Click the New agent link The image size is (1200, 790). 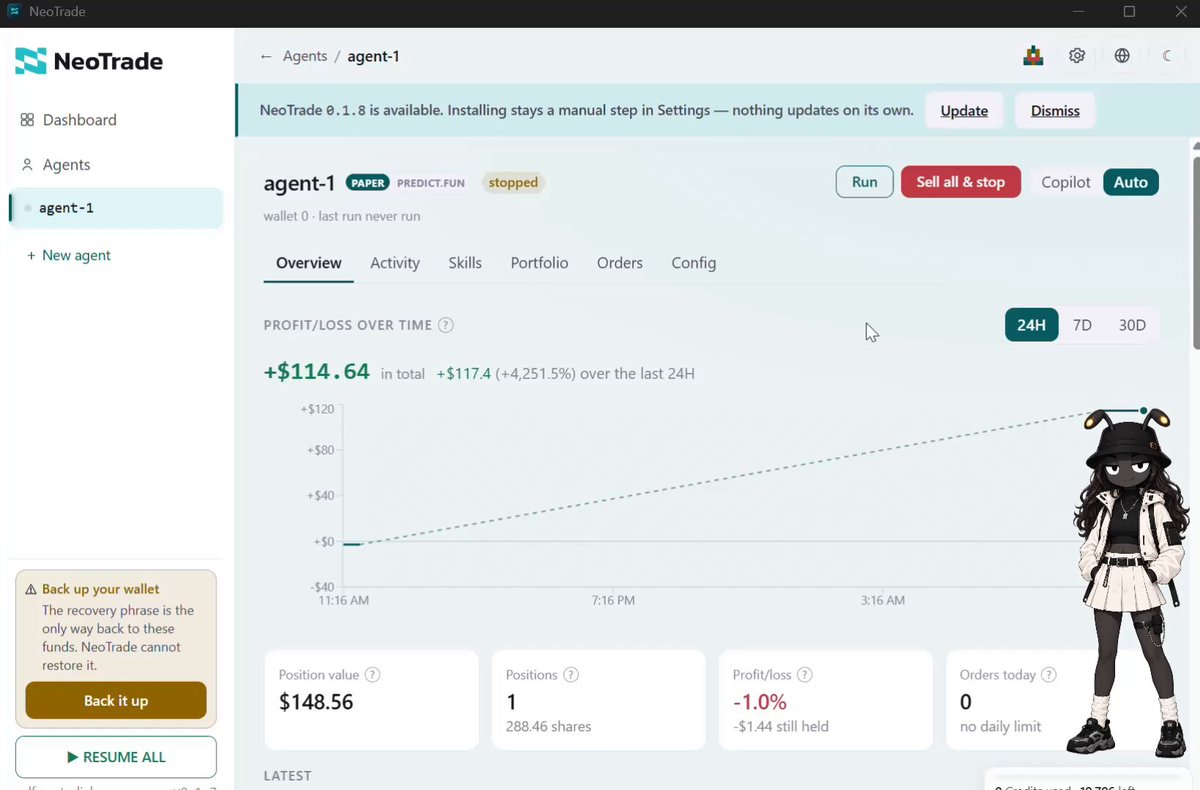69,255
